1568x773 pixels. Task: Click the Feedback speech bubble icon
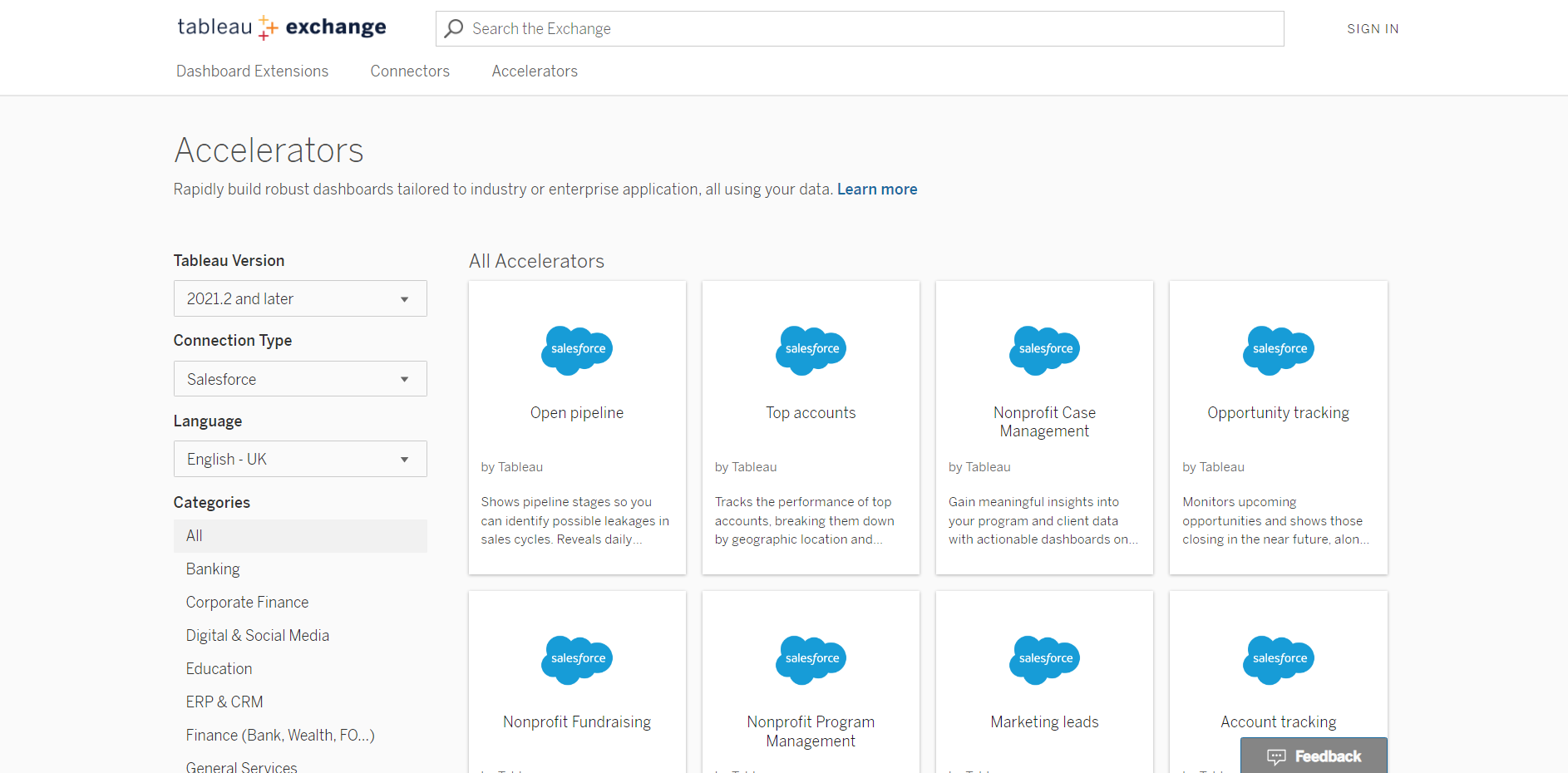point(1276,756)
